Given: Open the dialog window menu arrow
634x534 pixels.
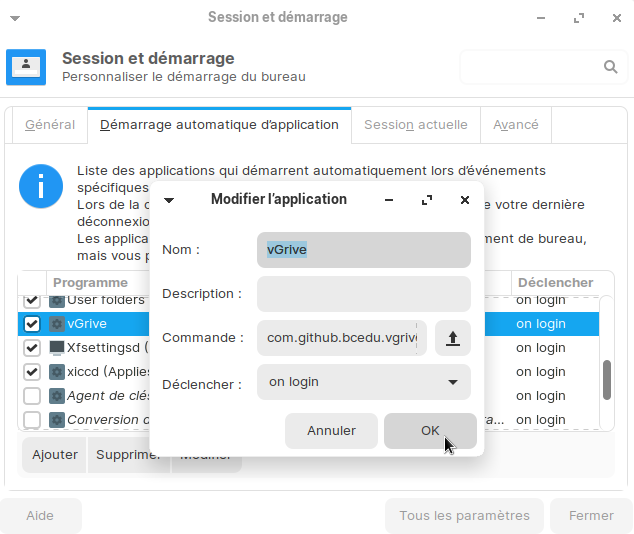Looking at the screenshot, I should 169,200.
